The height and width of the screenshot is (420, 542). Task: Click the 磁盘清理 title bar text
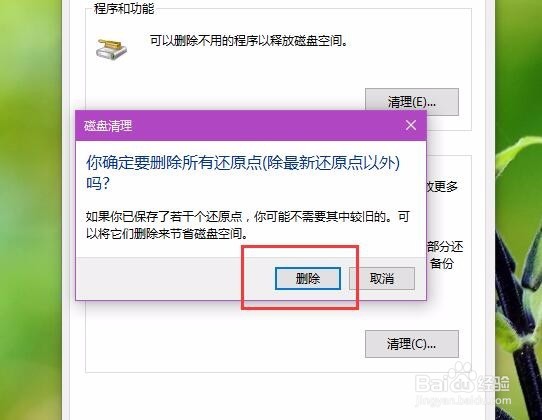108,126
